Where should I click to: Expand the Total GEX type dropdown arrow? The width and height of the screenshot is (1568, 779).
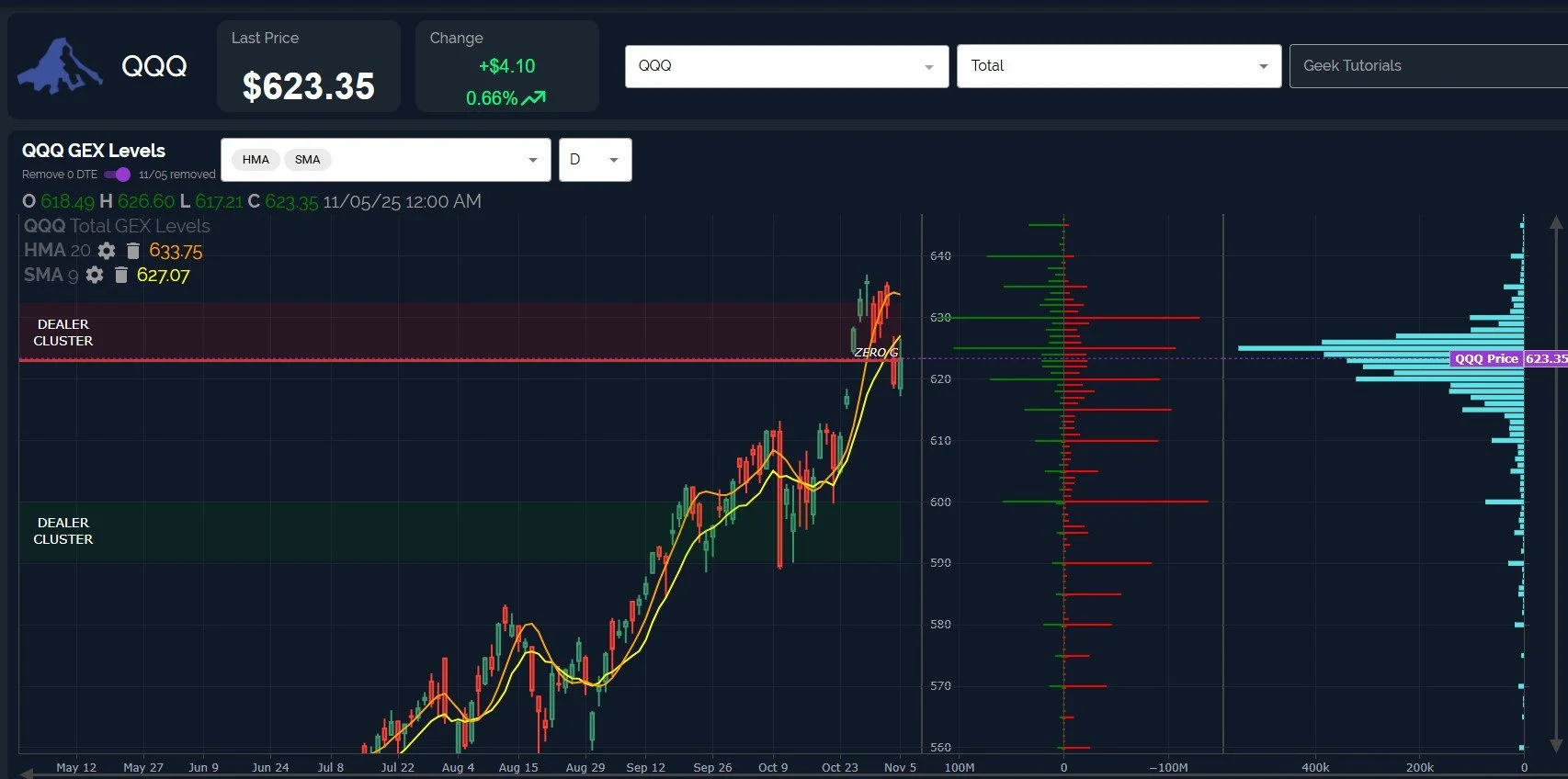point(1263,66)
